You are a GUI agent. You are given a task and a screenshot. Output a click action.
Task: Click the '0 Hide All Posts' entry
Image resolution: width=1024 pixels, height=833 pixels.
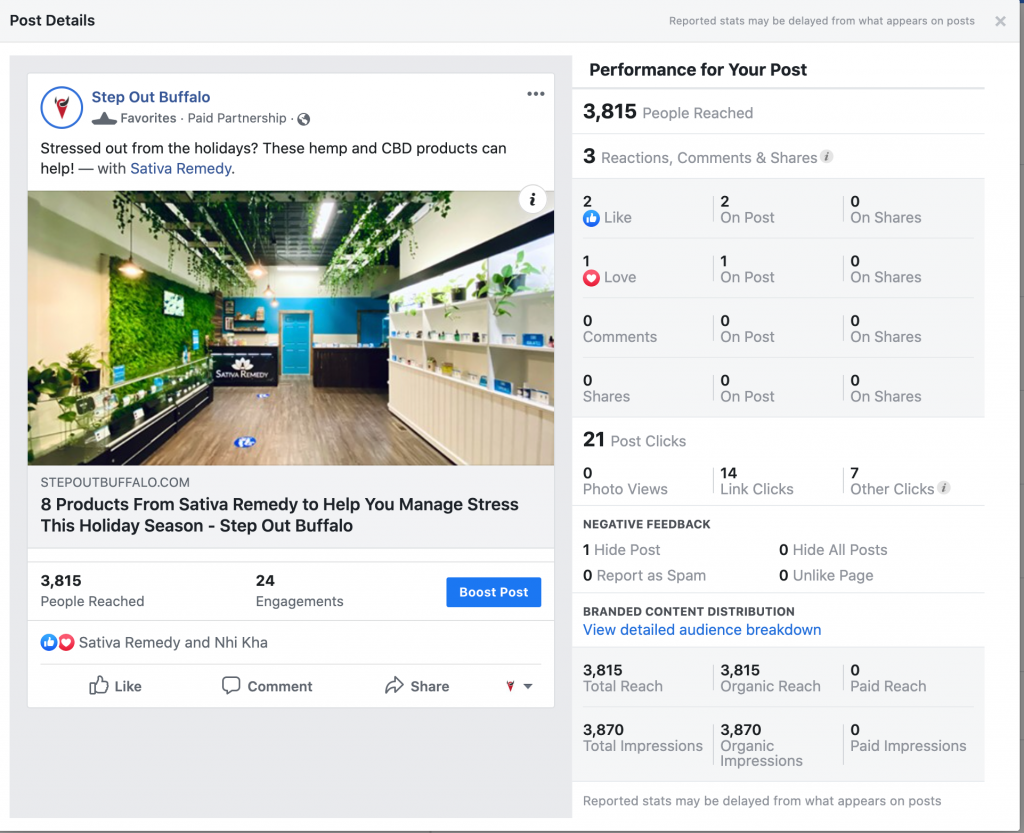tap(833, 550)
